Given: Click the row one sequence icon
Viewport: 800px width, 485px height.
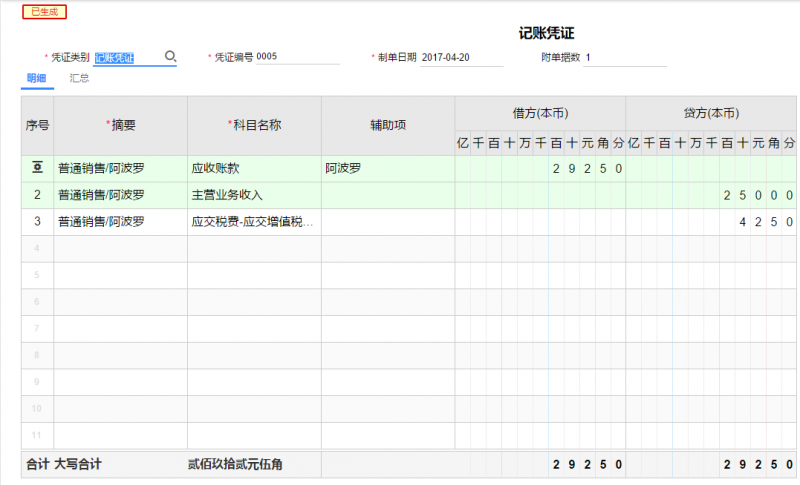Looking at the screenshot, I should [37, 167].
